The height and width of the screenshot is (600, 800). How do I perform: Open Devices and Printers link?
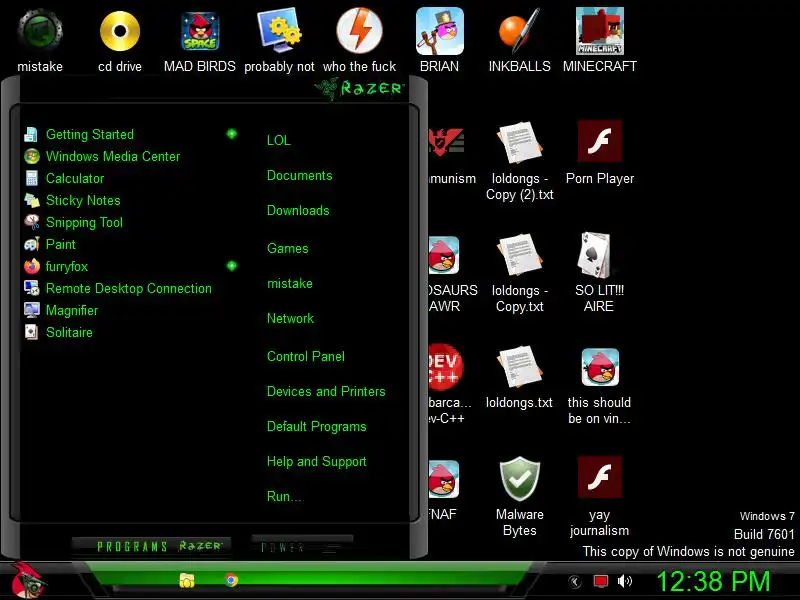(x=326, y=391)
